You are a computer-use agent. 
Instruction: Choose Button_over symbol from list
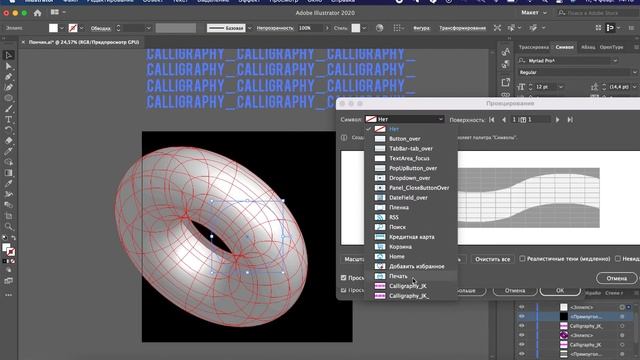pos(410,139)
